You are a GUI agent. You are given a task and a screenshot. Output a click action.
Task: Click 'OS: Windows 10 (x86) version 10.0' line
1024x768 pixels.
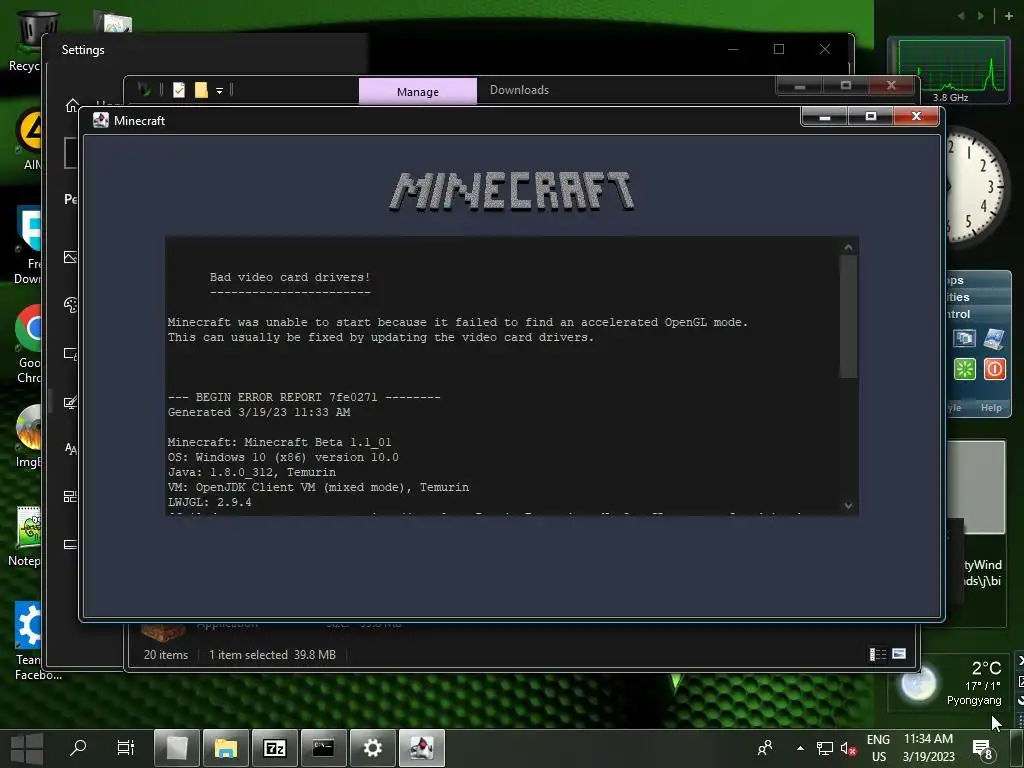[283, 457]
